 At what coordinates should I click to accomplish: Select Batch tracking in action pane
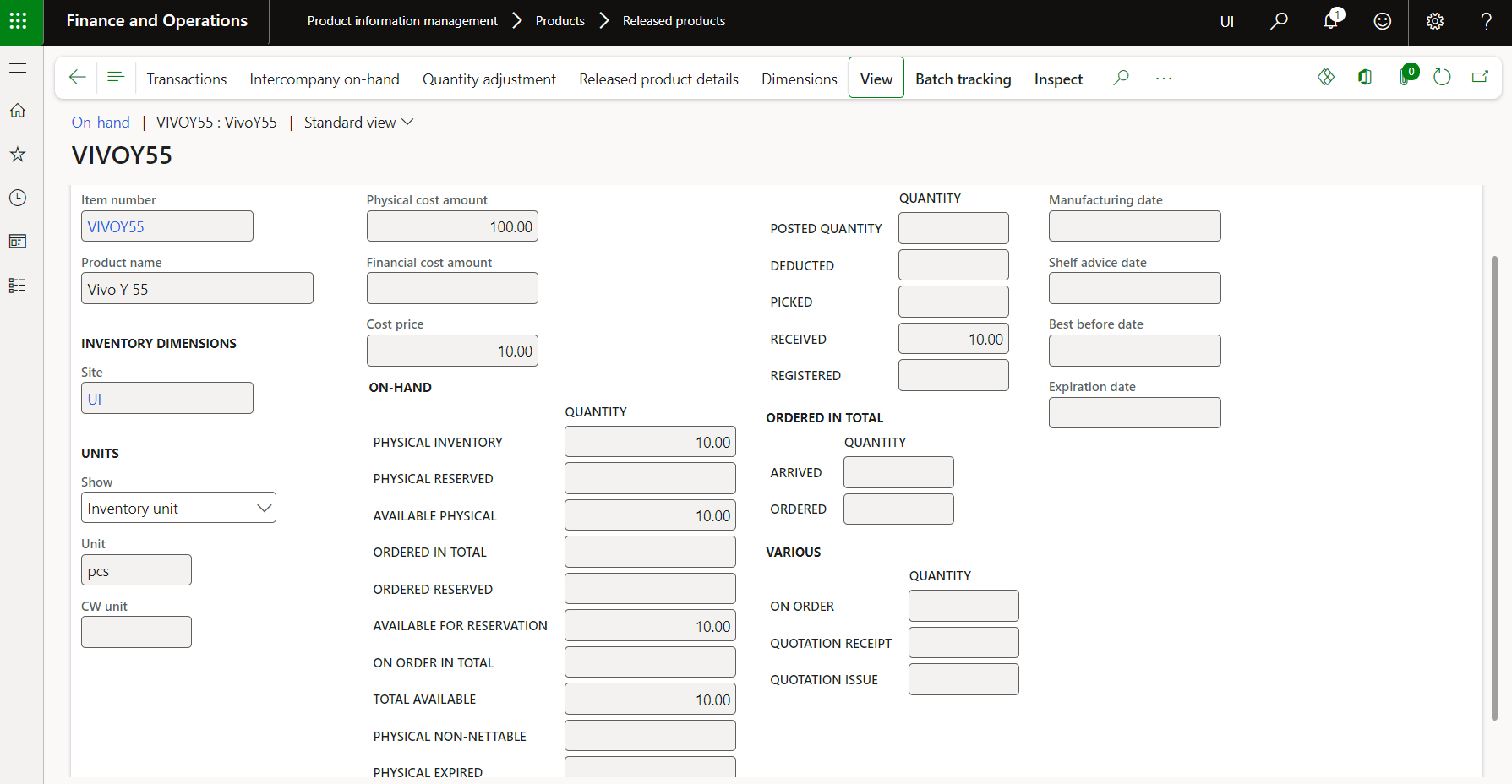(x=963, y=79)
